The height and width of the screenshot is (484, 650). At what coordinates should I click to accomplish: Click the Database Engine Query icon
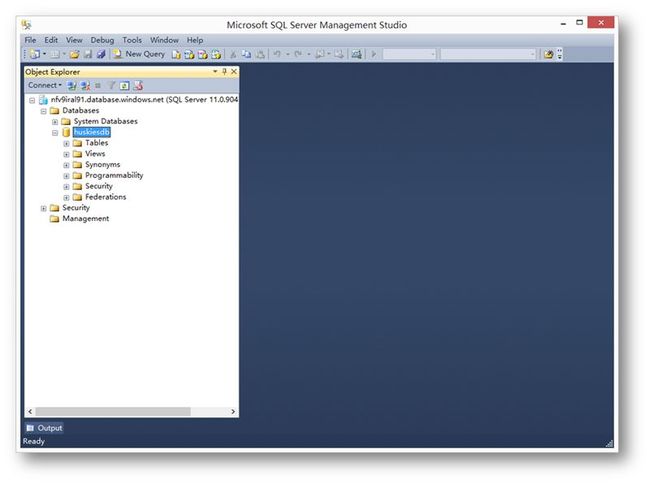pyautogui.click(x=176, y=54)
